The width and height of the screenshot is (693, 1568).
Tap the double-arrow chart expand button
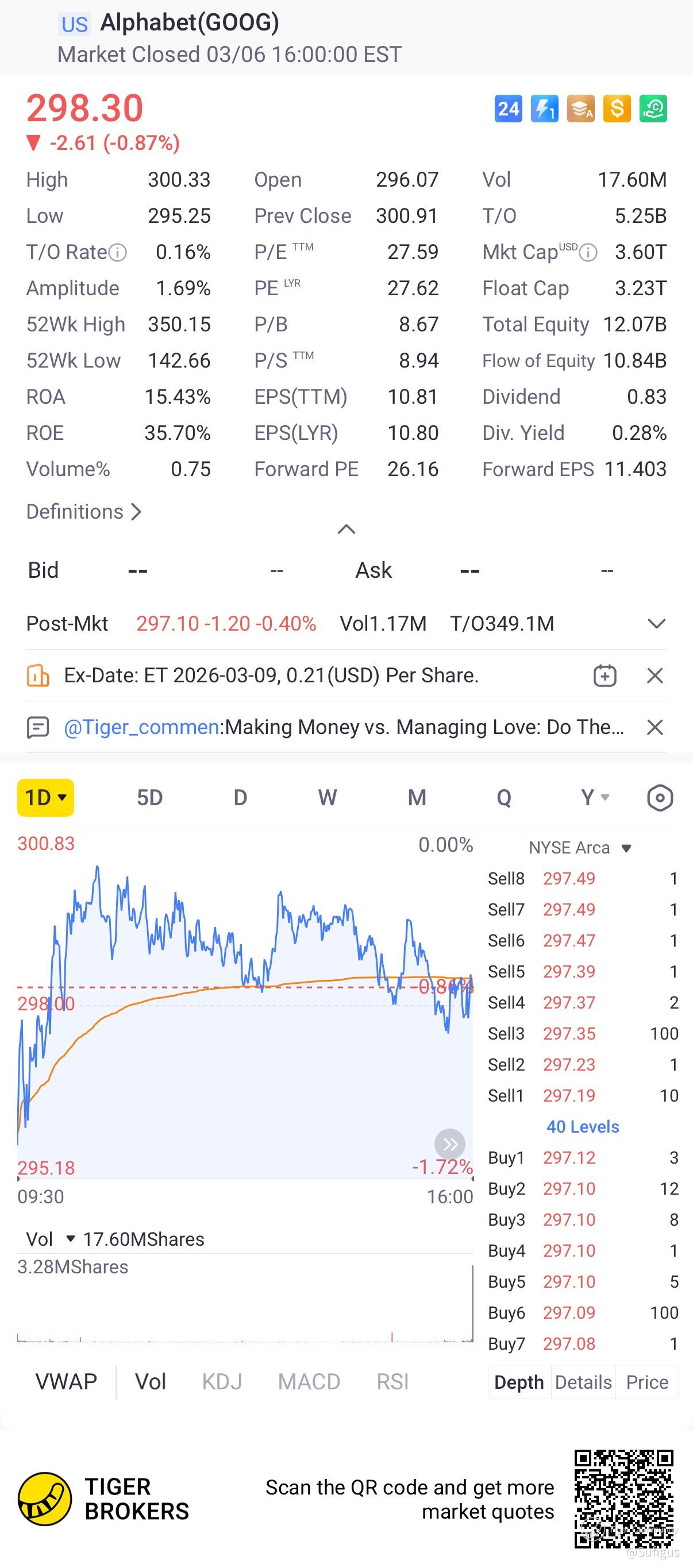(x=450, y=1144)
